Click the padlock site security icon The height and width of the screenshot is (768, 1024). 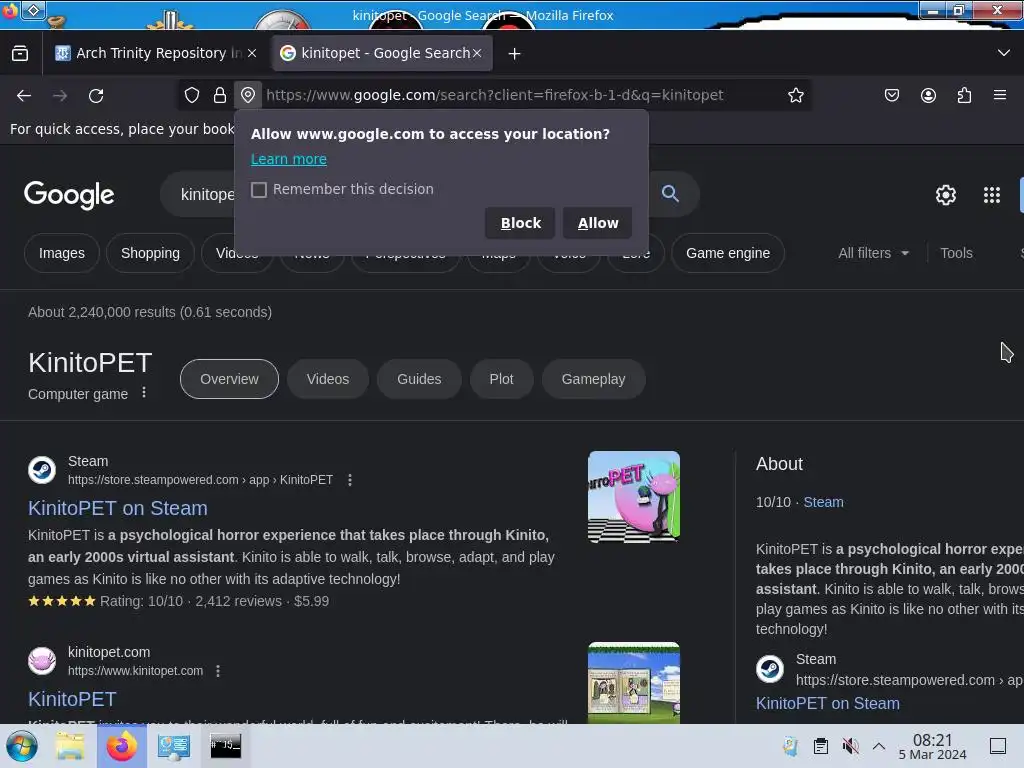pyautogui.click(x=220, y=95)
